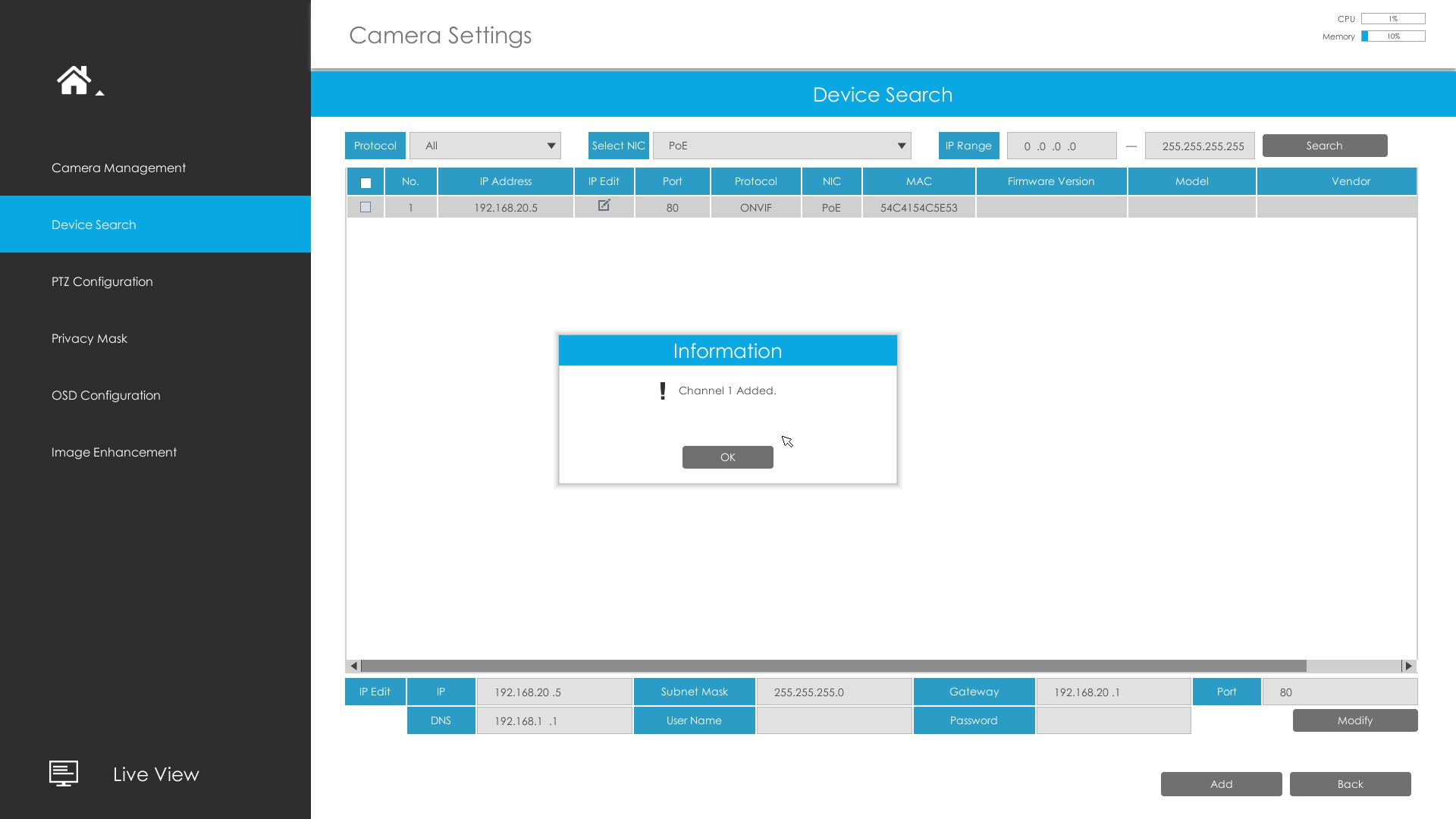This screenshot has height=819, width=1456.
Task: Open the Protocol dropdown showing All
Action: tap(485, 146)
